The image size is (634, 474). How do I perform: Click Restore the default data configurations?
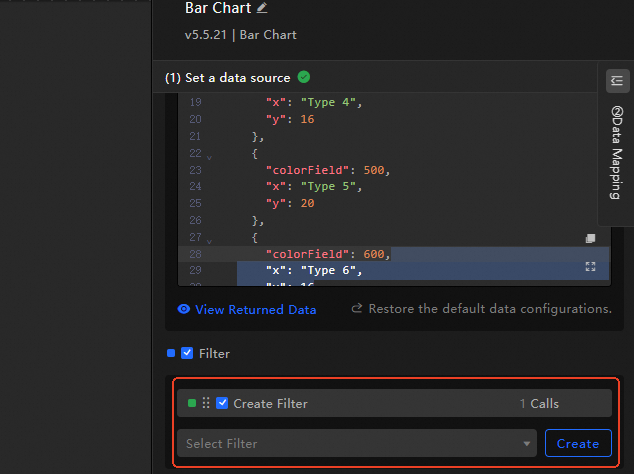(490, 309)
